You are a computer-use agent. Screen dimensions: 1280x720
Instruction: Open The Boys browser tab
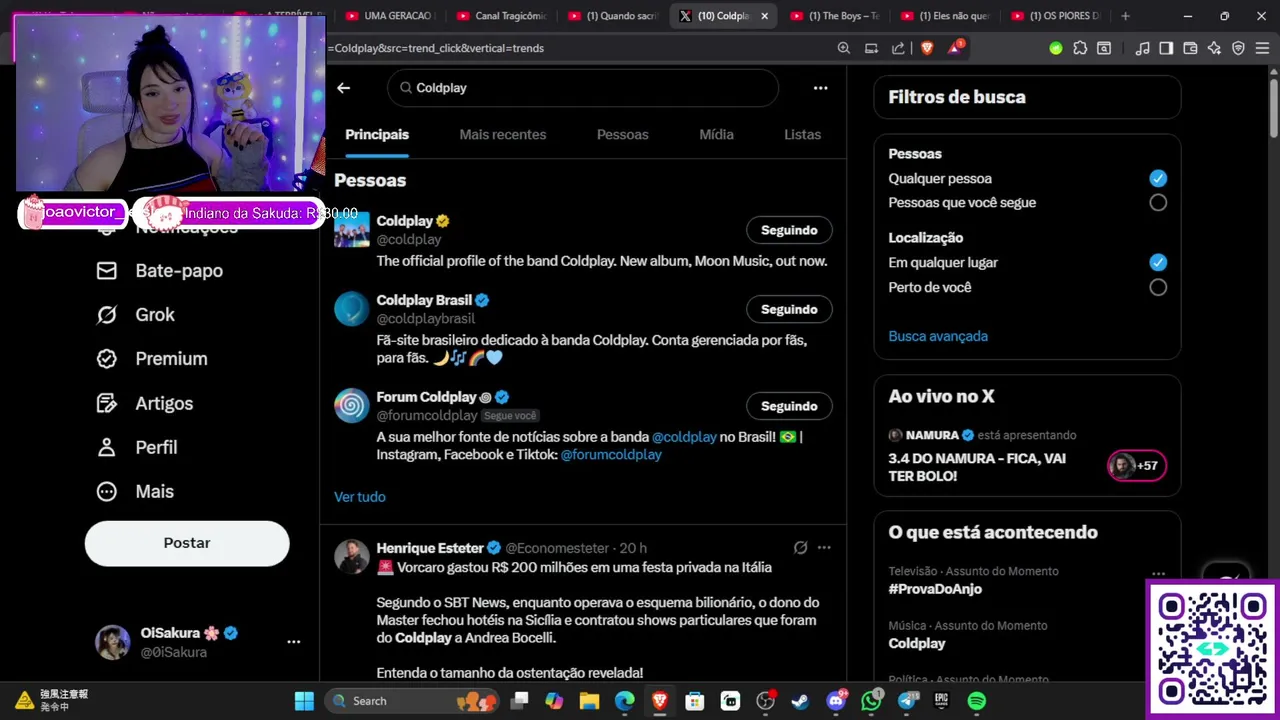click(x=834, y=16)
